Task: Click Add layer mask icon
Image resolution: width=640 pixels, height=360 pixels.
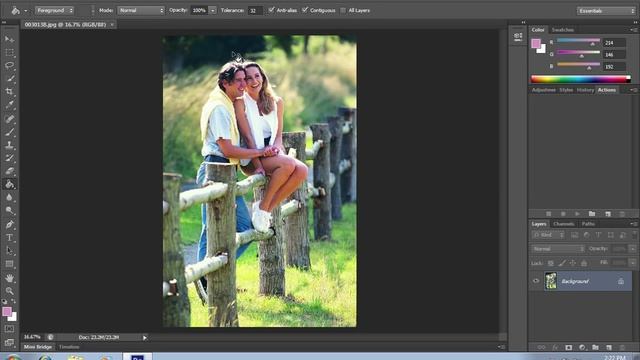Action: 569,347
